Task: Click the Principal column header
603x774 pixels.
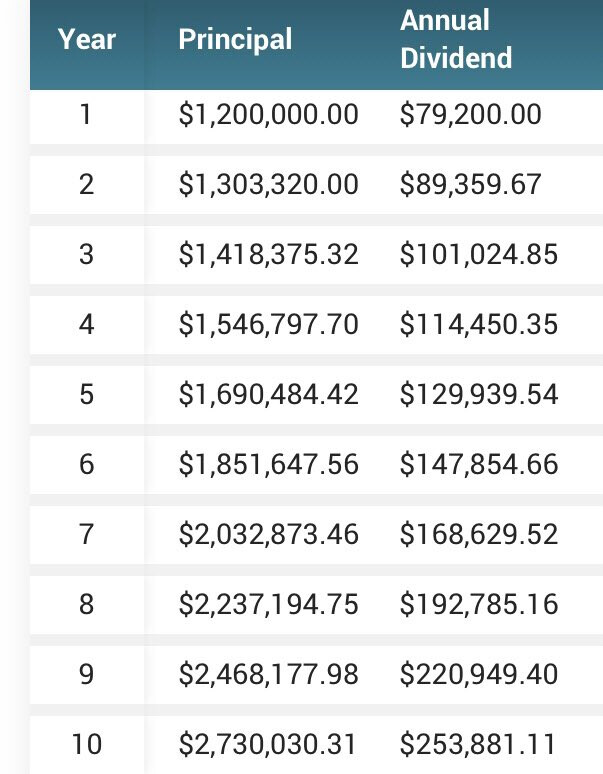Action: click(x=235, y=39)
